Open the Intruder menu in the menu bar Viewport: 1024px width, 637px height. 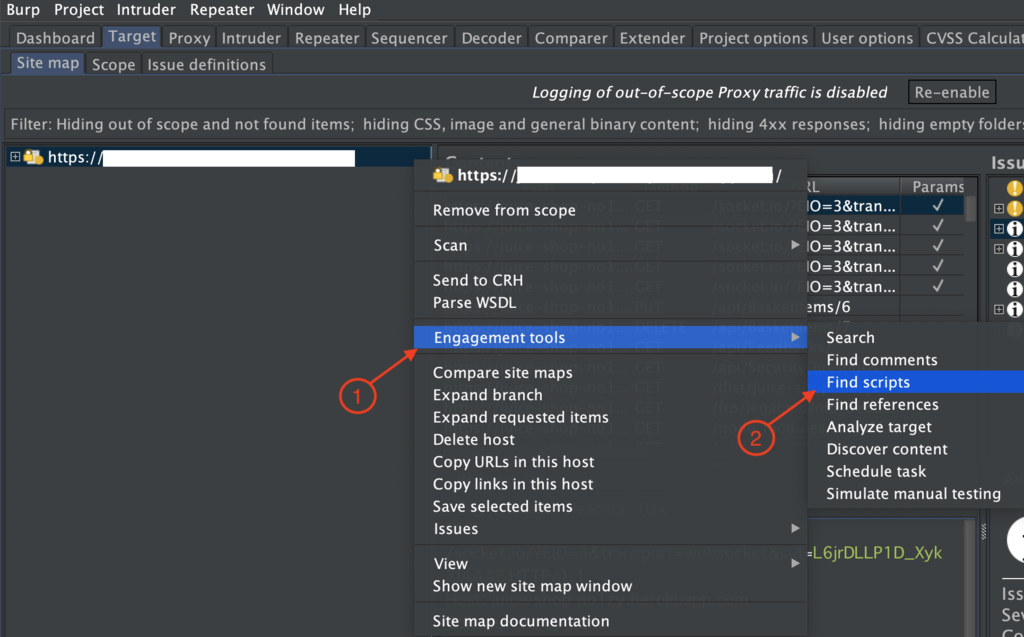[146, 10]
